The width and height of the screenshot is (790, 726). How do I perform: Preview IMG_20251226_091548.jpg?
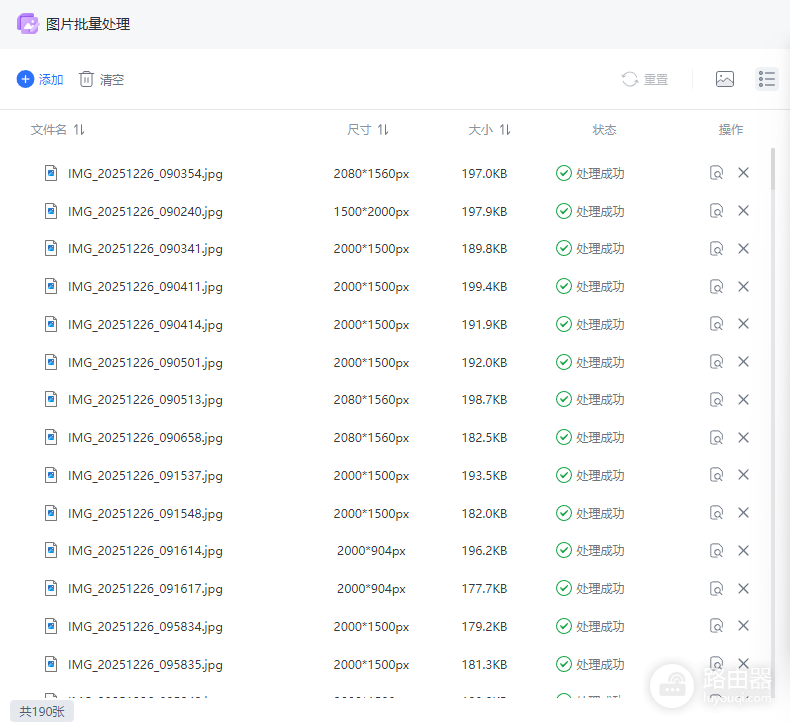716,513
